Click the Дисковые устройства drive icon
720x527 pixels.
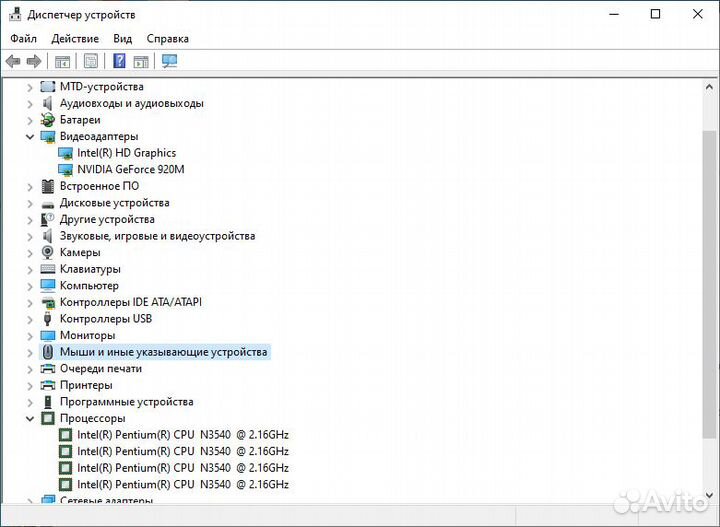(x=48, y=204)
